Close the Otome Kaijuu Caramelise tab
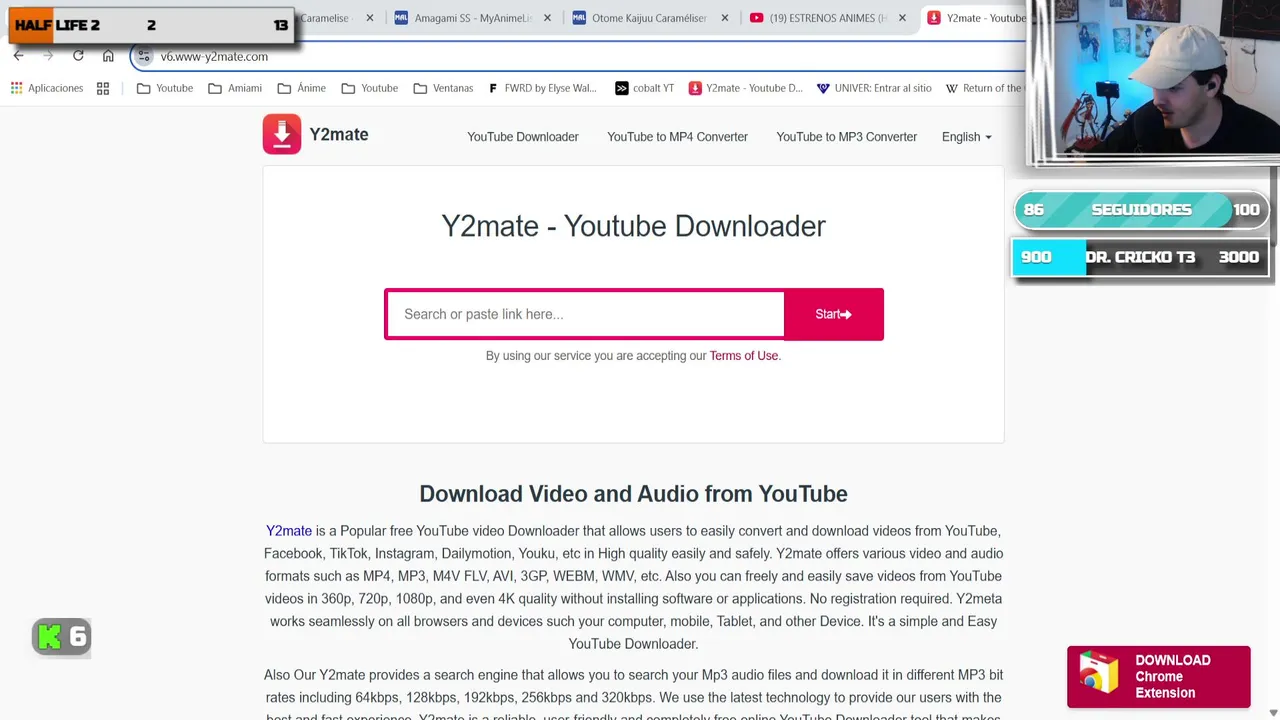1280x720 pixels. click(725, 18)
